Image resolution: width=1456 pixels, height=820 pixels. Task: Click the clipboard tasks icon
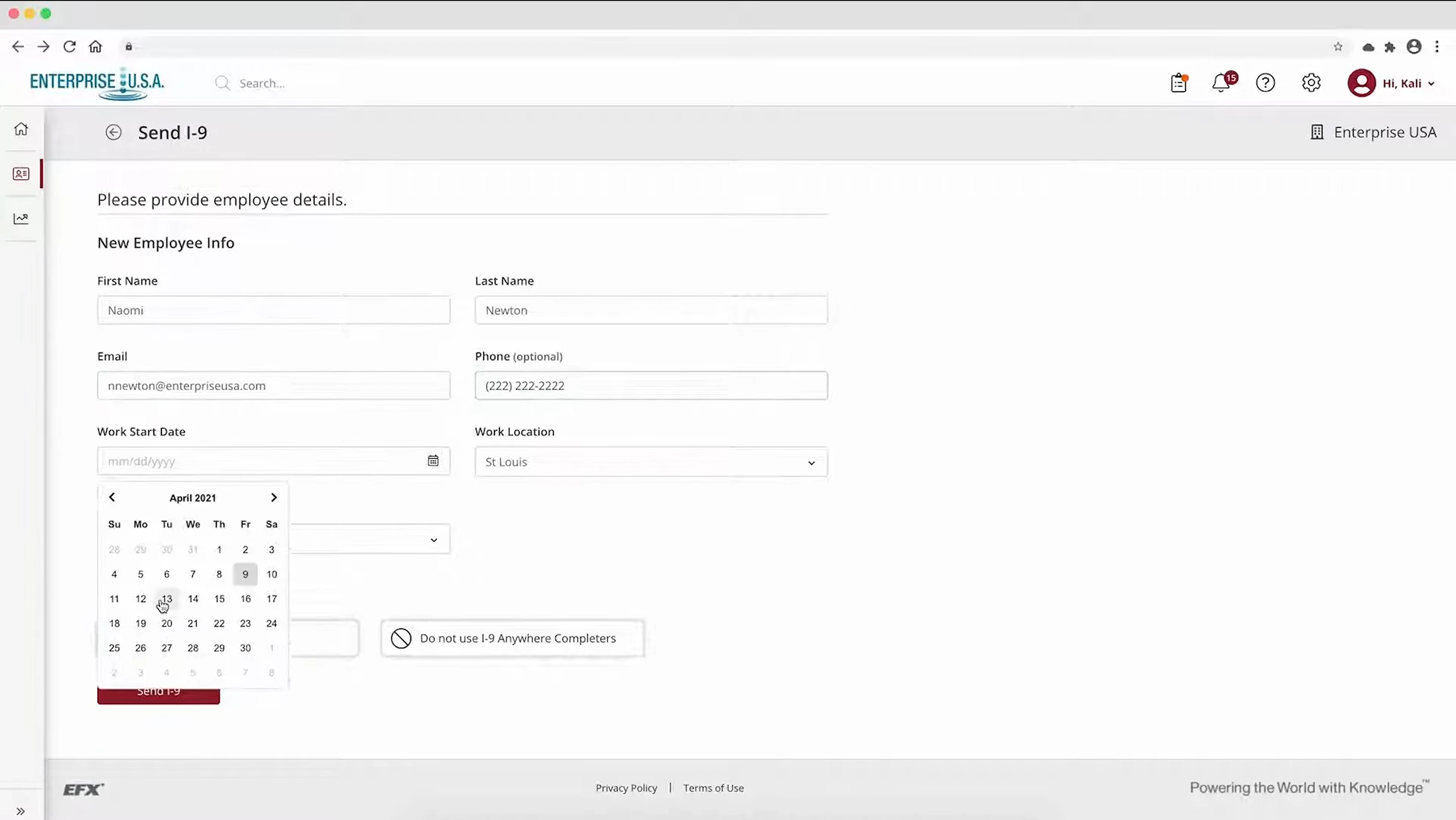point(1178,83)
